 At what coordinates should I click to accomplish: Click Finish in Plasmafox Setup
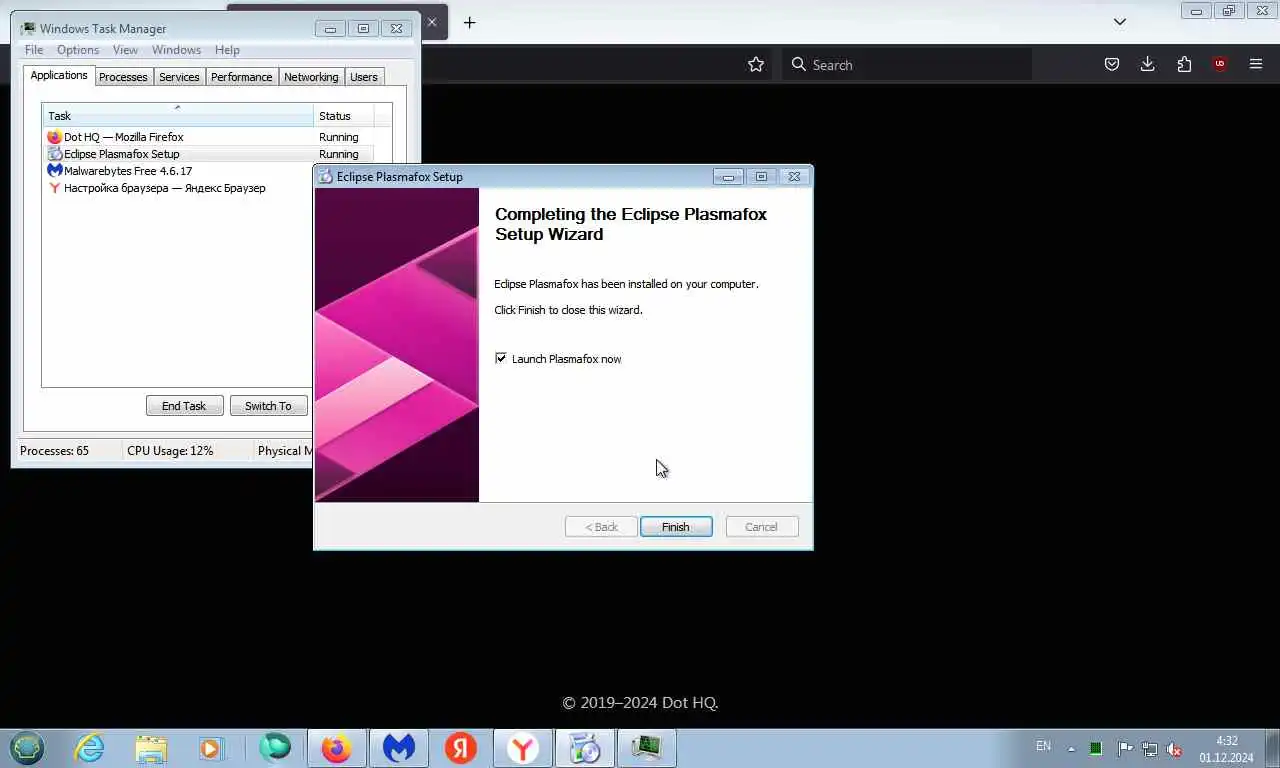[x=676, y=527]
